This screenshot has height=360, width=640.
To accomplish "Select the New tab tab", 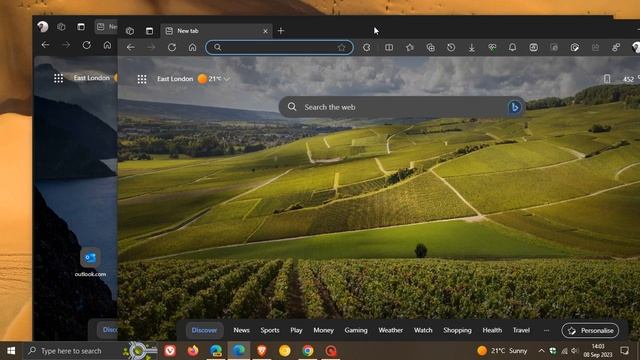I will [217, 31].
